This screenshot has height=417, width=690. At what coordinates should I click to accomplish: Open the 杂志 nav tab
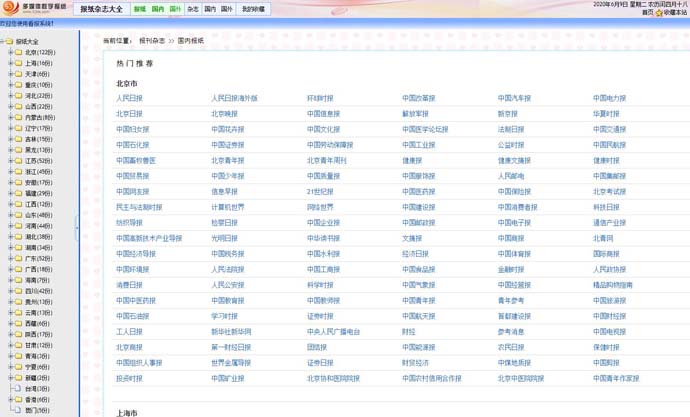point(193,9)
